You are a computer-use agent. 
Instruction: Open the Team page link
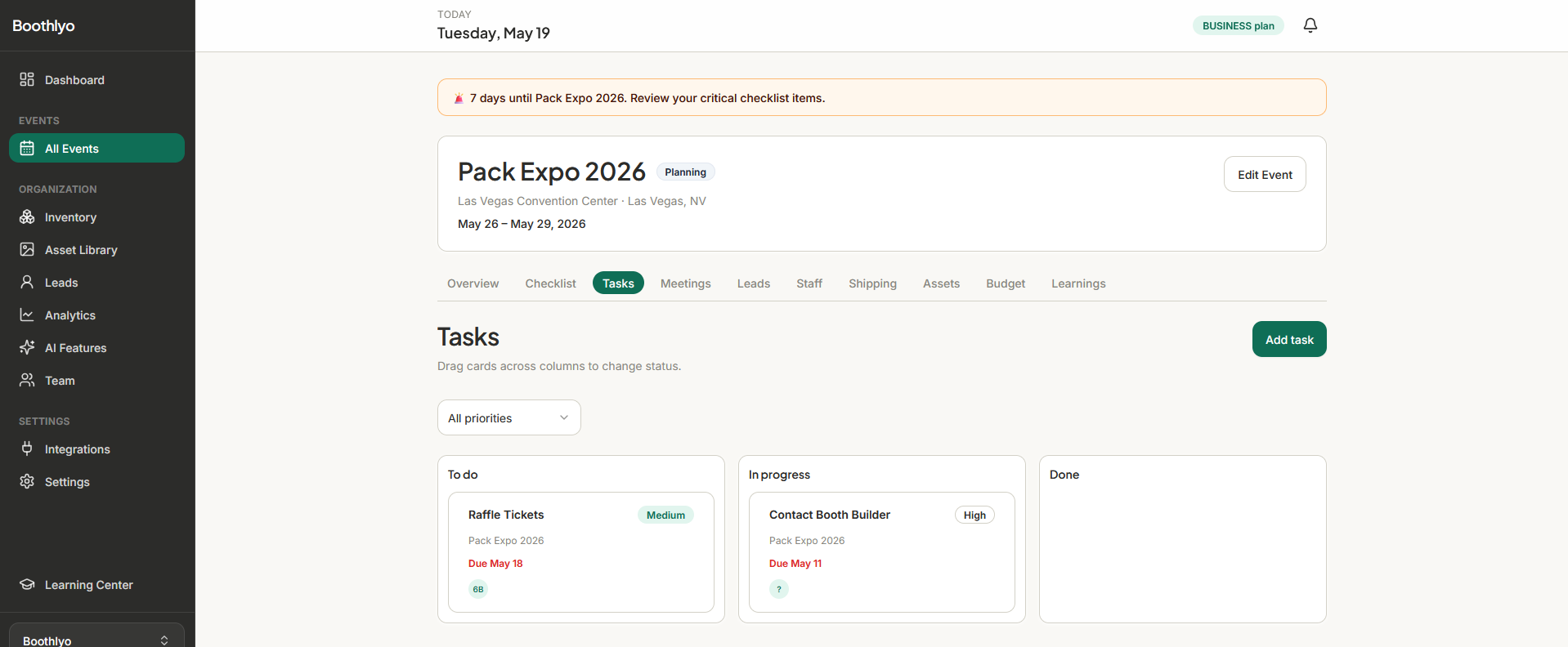96,380
